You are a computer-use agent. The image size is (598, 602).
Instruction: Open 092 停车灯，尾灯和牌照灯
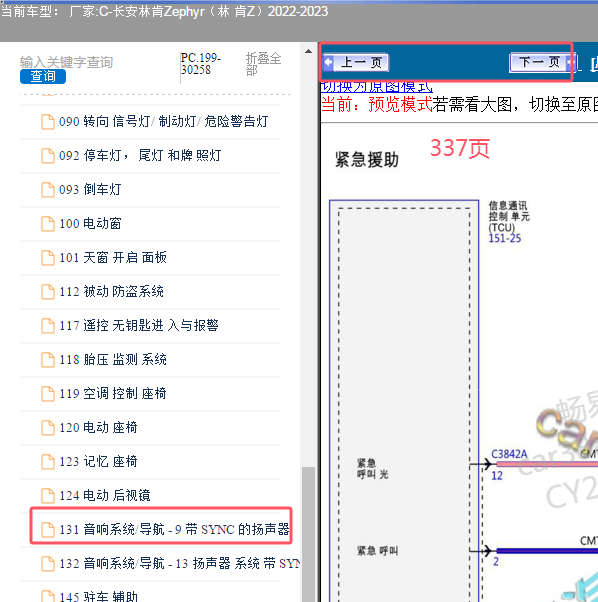pyautogui.click(x=140, y=155)
